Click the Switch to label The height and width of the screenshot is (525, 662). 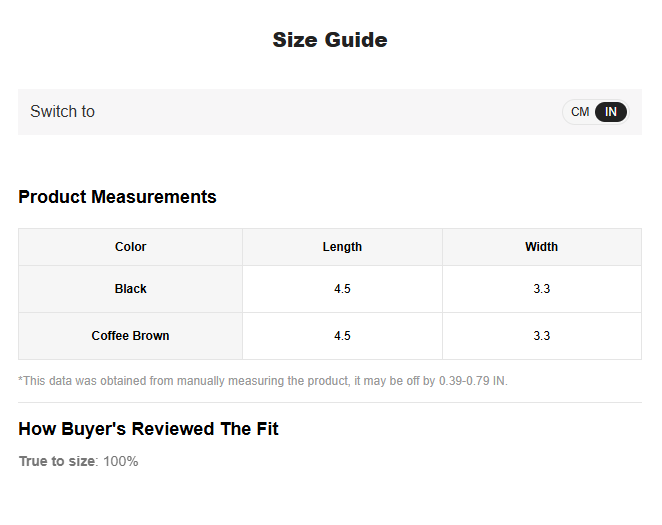tap(62, 111)
